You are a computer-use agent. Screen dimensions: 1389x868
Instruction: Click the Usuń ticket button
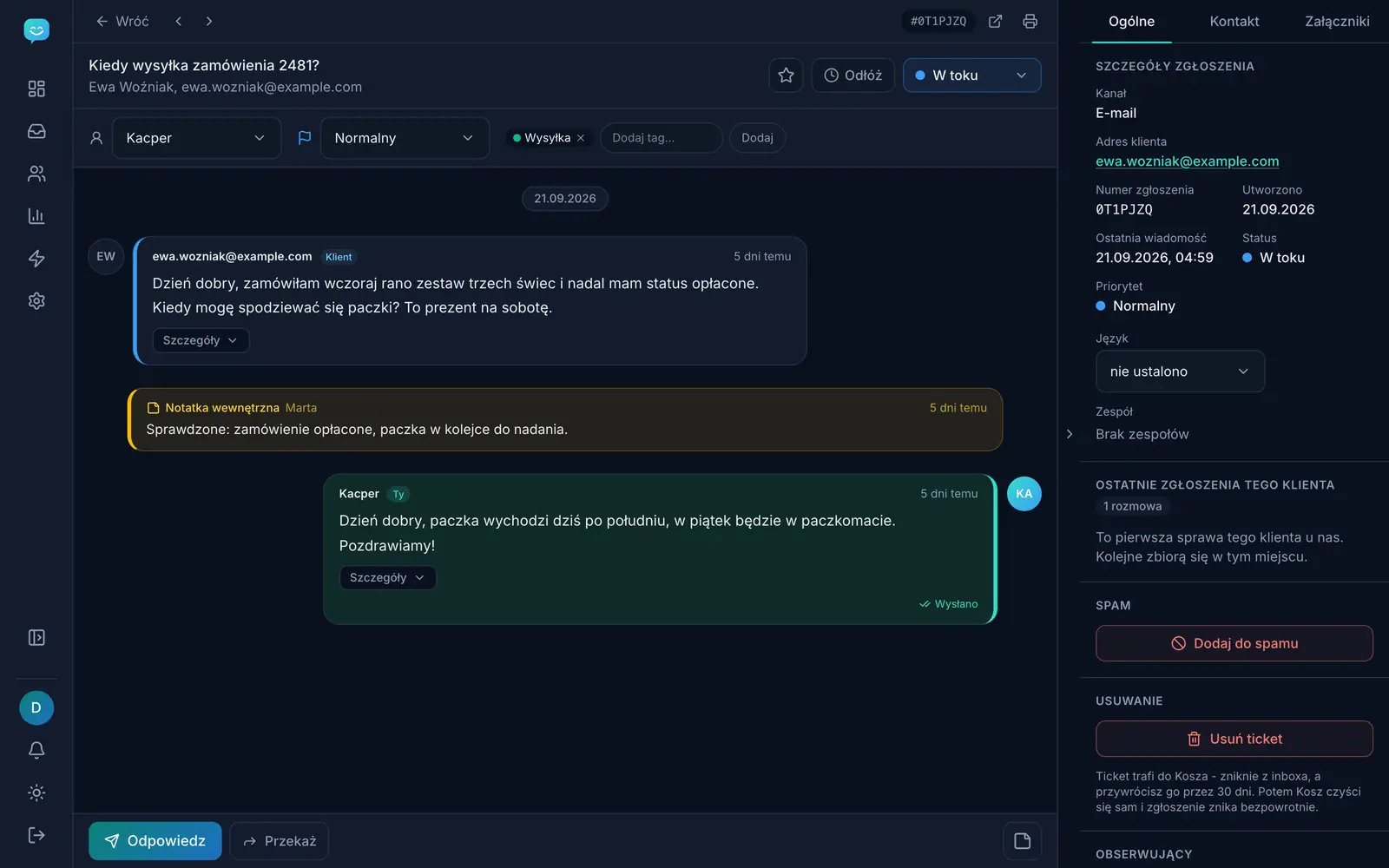[x=1234, y=739]
